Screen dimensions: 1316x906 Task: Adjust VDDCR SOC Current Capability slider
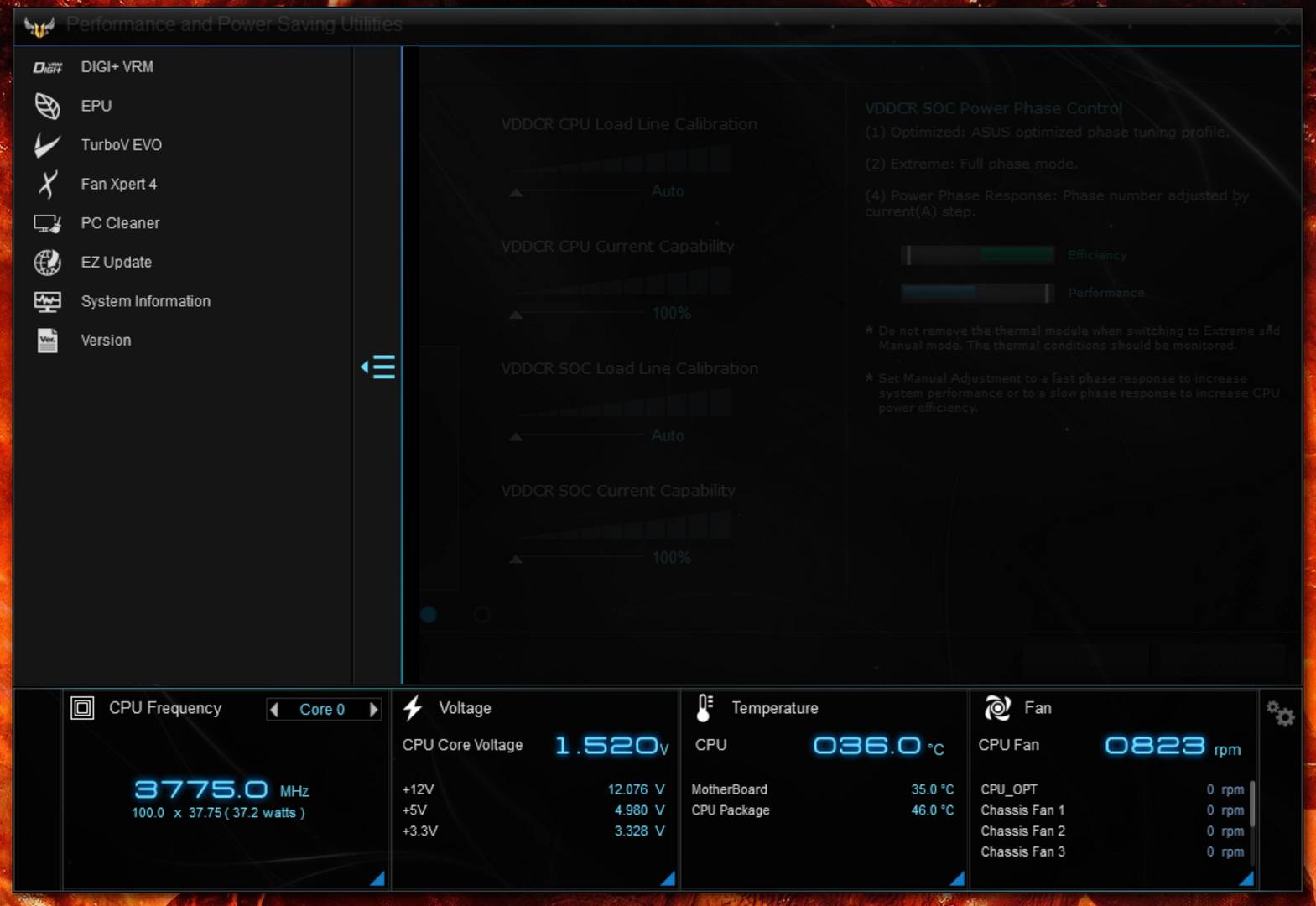[x=516, y=560]
